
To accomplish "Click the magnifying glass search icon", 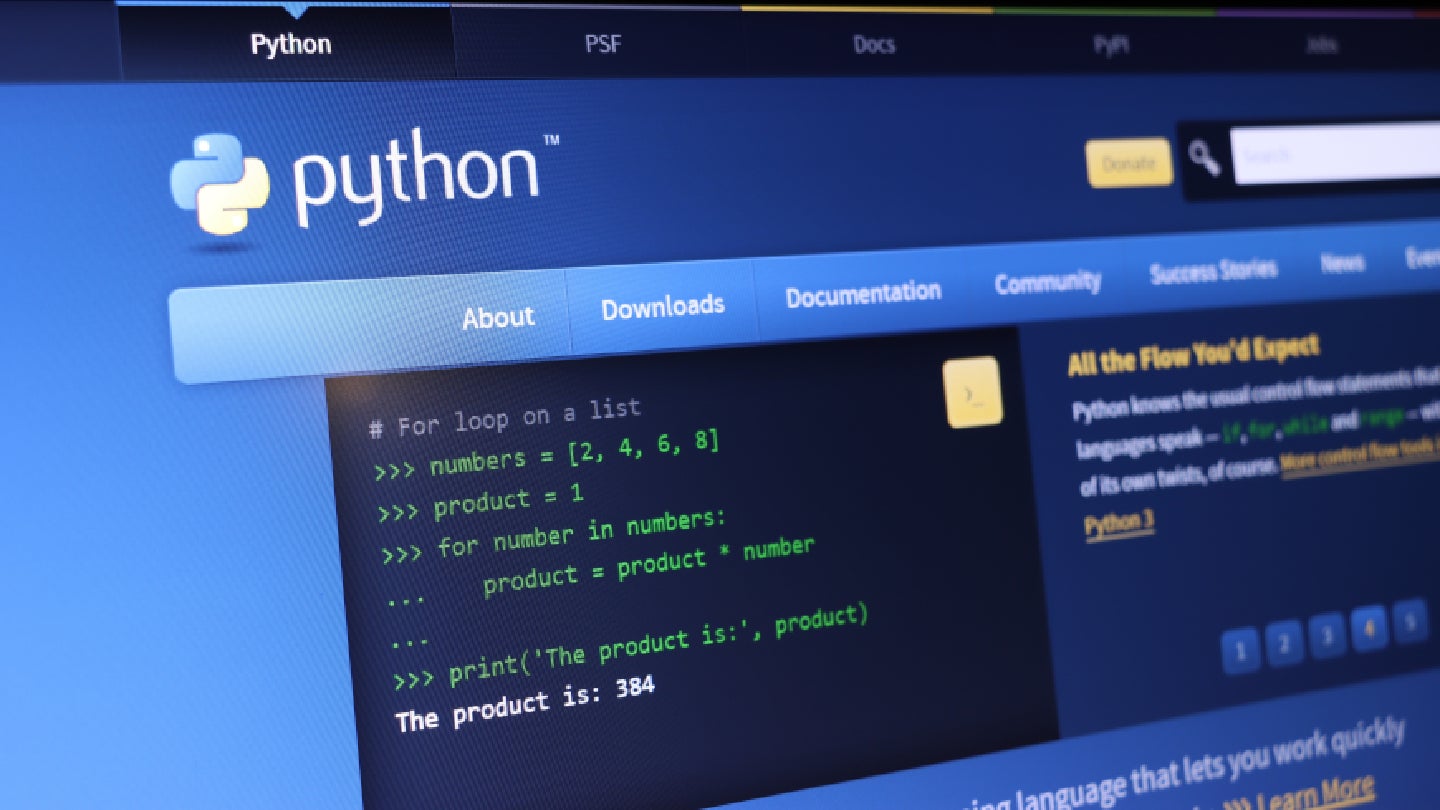I will (x=1204, y=158).
